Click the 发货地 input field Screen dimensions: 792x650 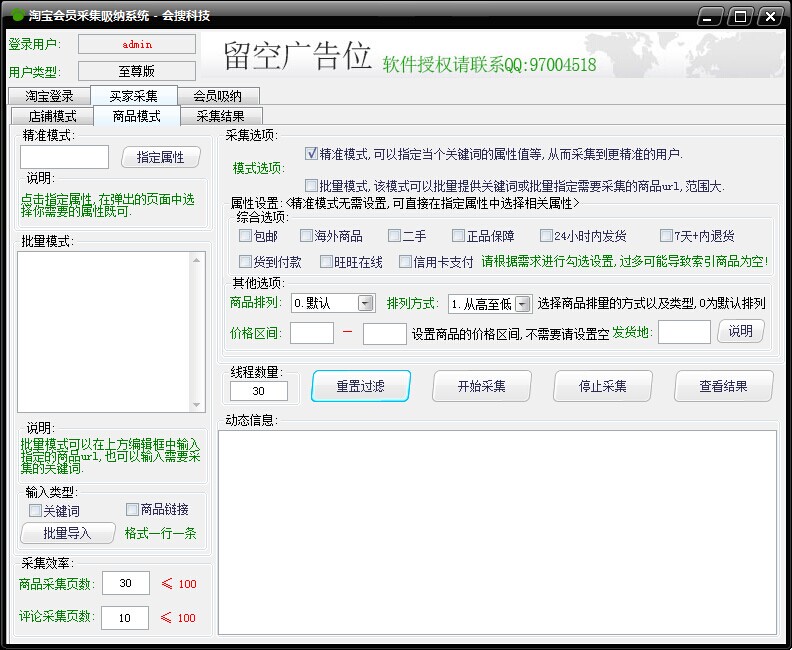[x=684, y=332]
